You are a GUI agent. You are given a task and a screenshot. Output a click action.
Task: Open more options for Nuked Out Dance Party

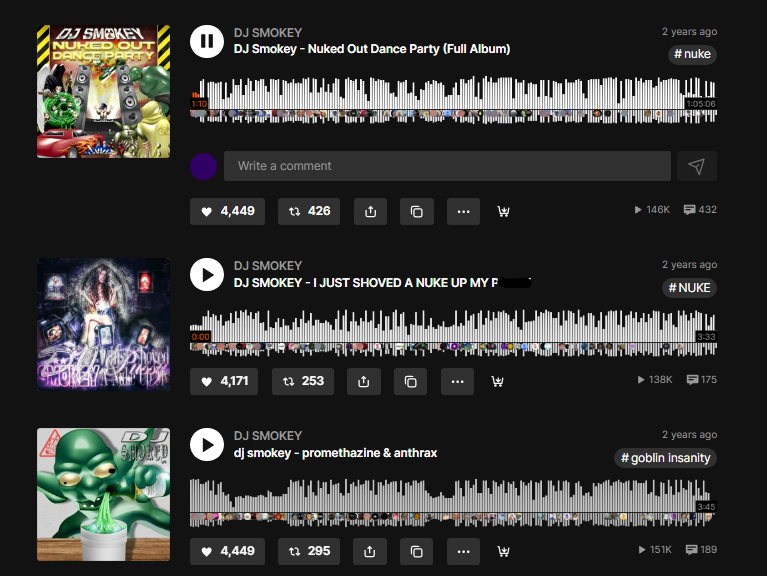tap(463, 211)
